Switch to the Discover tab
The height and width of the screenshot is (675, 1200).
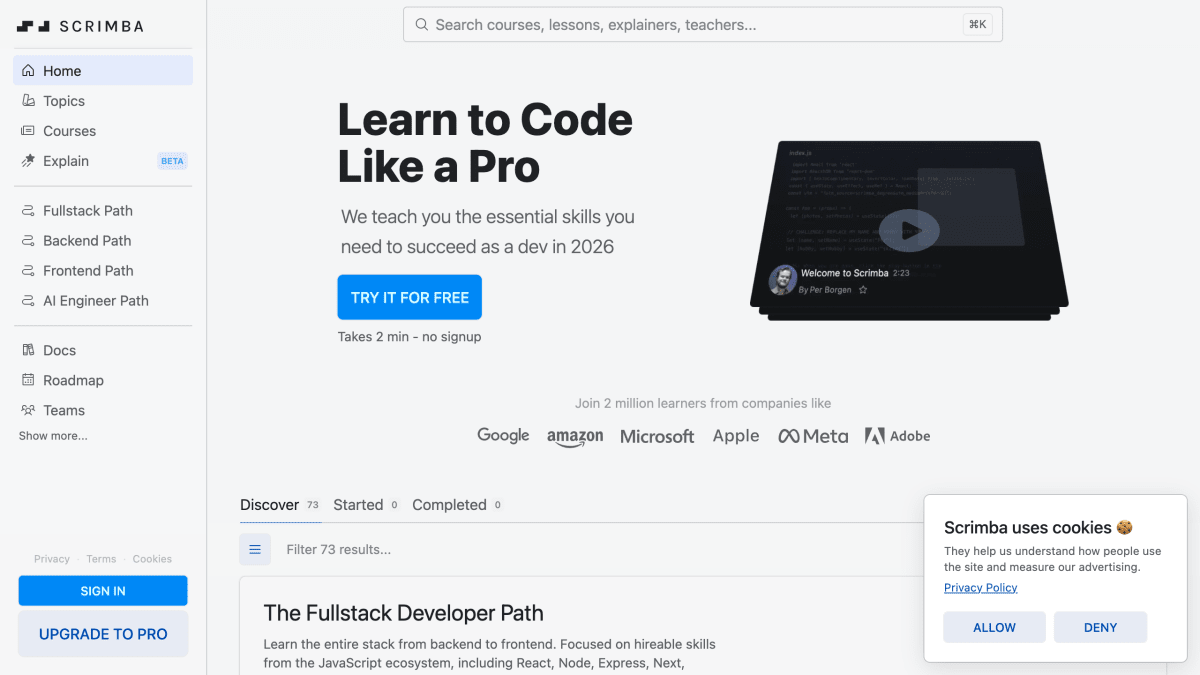[x=280, y=505]
